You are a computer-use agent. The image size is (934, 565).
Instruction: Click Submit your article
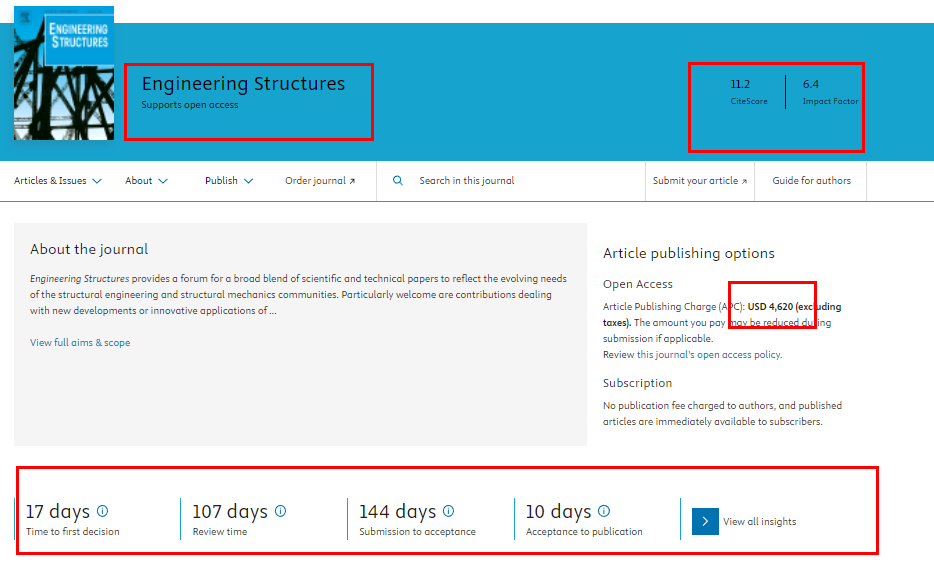[699, 180]
